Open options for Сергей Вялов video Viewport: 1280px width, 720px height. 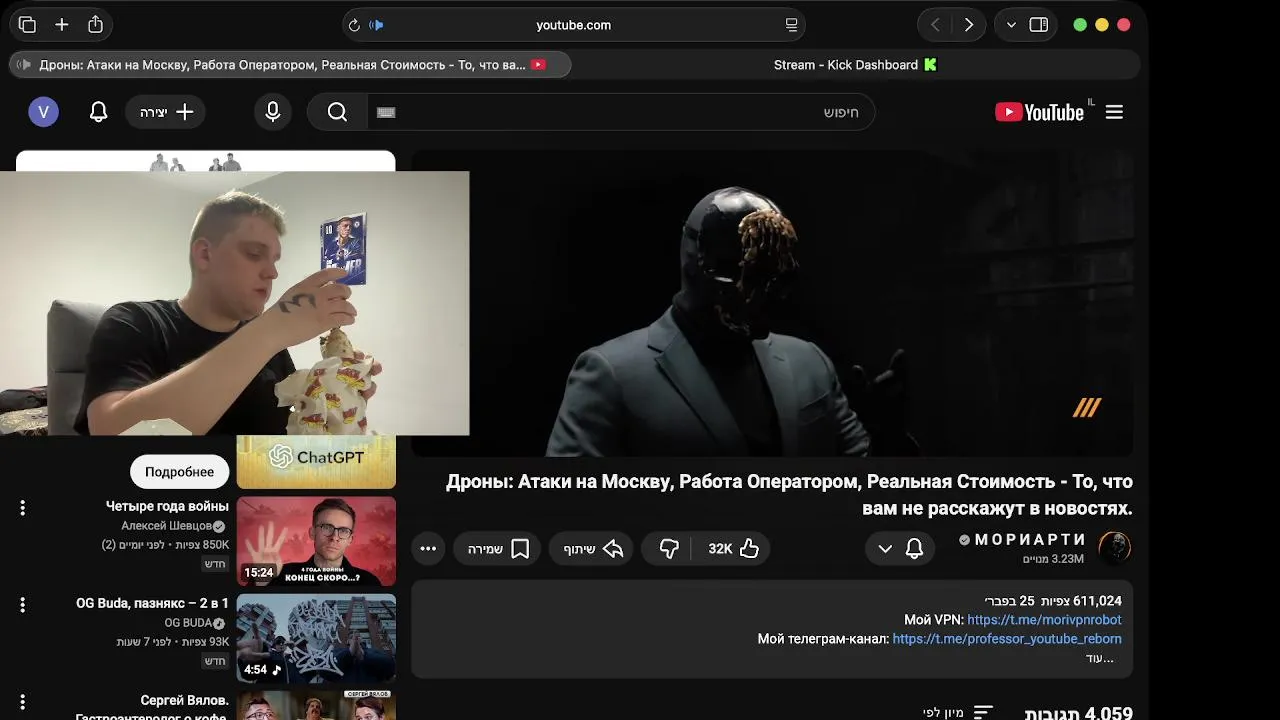(22, 702)
